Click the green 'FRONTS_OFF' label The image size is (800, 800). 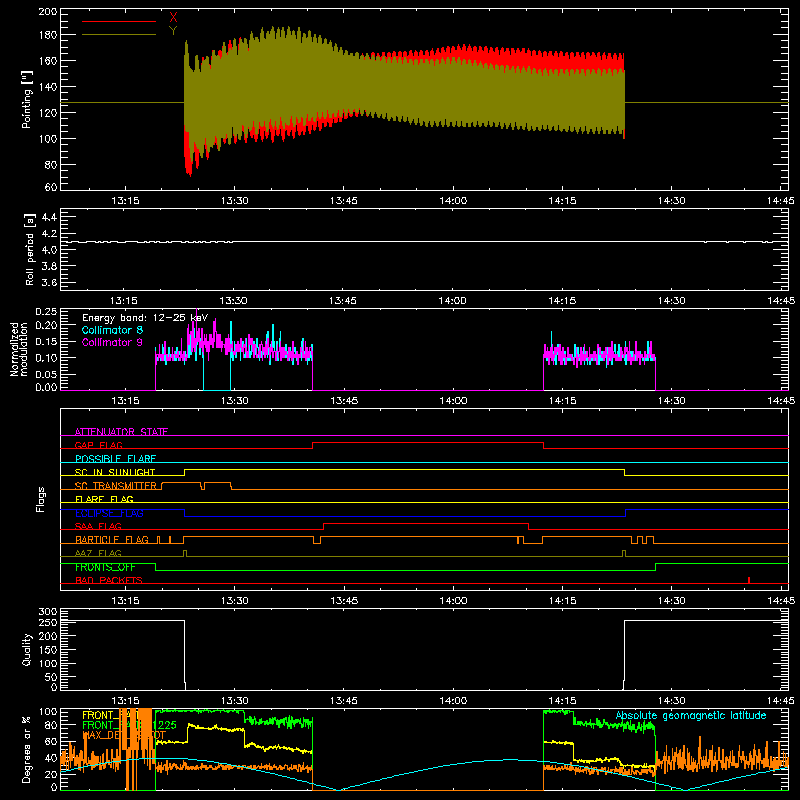click(x=105, y=567)
